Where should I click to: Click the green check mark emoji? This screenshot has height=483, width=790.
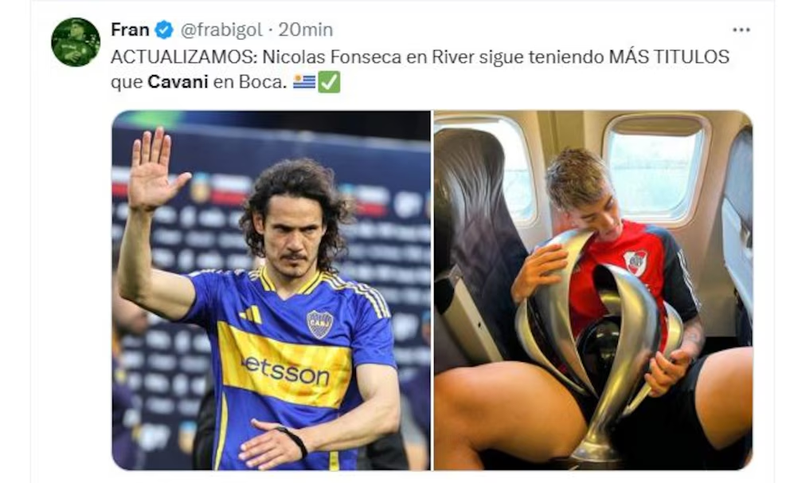(x=330, y=82)
